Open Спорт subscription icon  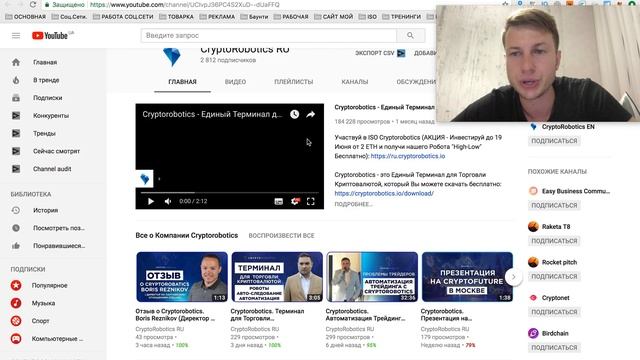[16, 321]
